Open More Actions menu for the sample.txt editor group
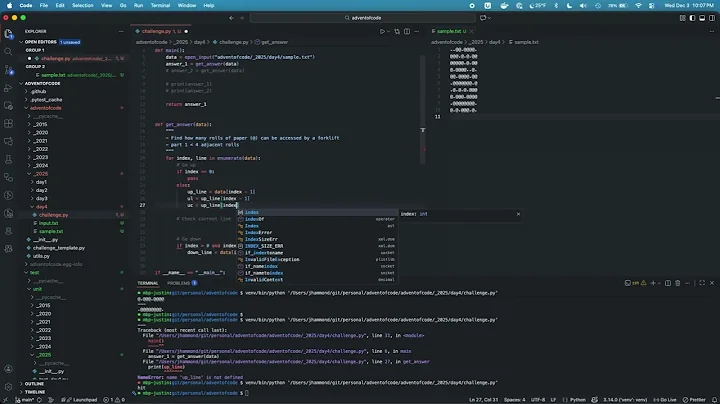720x404 pixels. [712, 31]
